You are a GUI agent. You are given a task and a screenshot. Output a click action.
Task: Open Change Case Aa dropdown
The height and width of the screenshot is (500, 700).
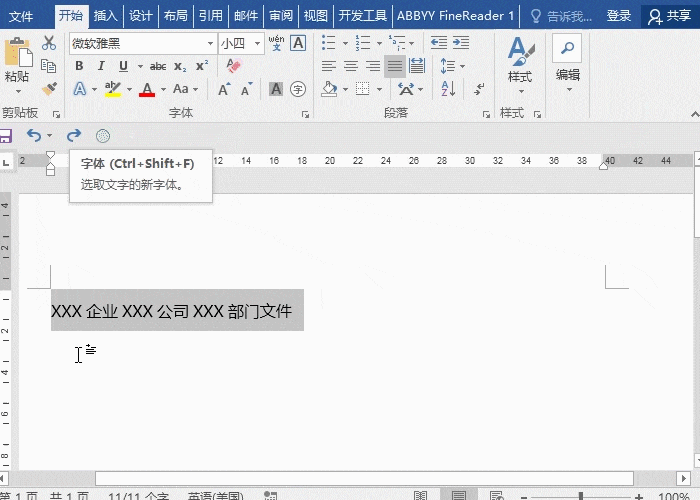pos(185,89)
